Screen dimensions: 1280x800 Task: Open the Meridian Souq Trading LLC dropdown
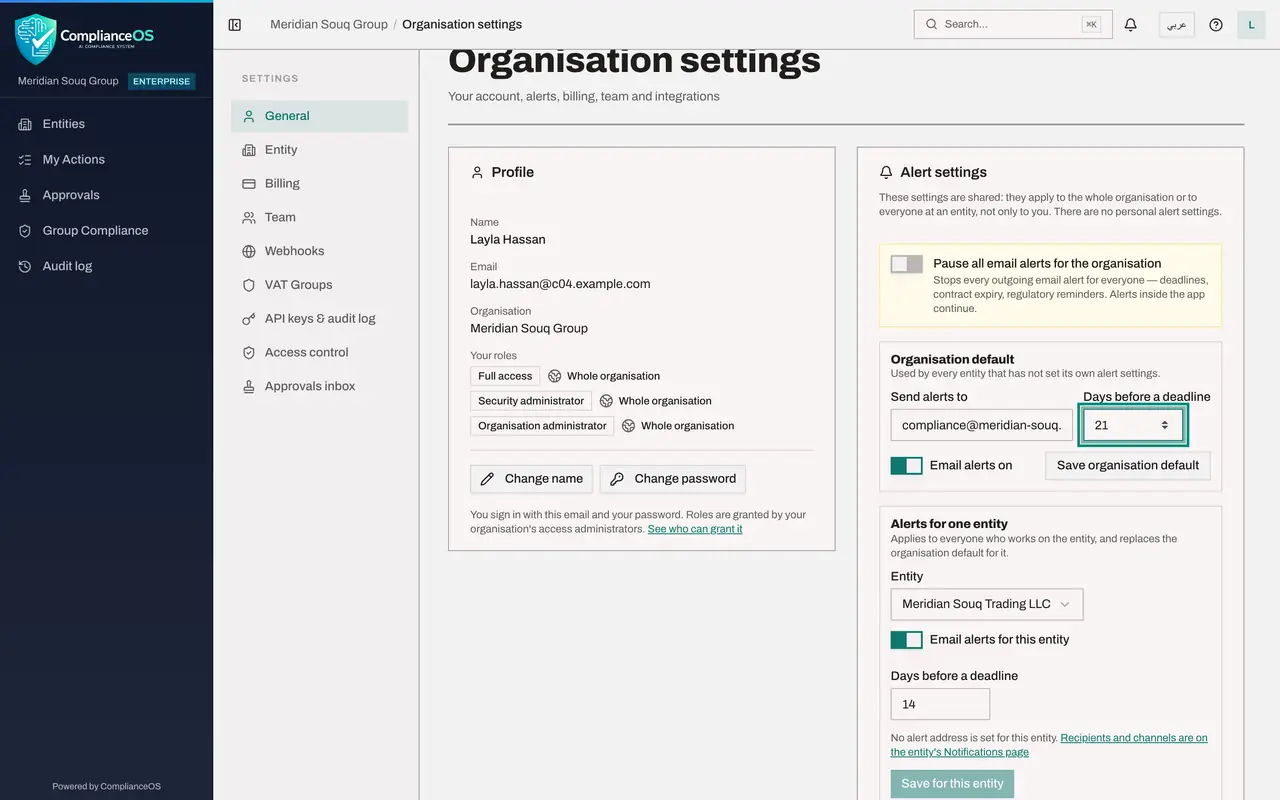[x=987, y=604]
